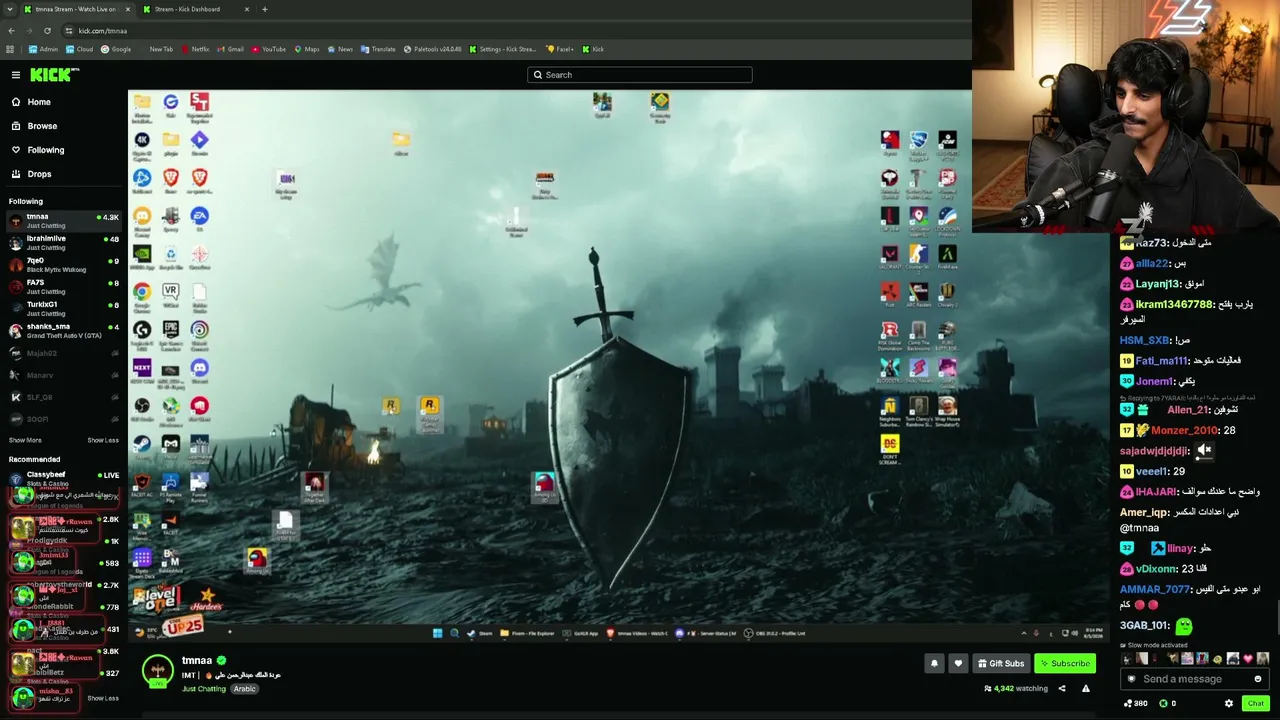Open Browse in the sidebar
The width and height of the screenshot is (1280, 720).
click(x=42, y=126)
